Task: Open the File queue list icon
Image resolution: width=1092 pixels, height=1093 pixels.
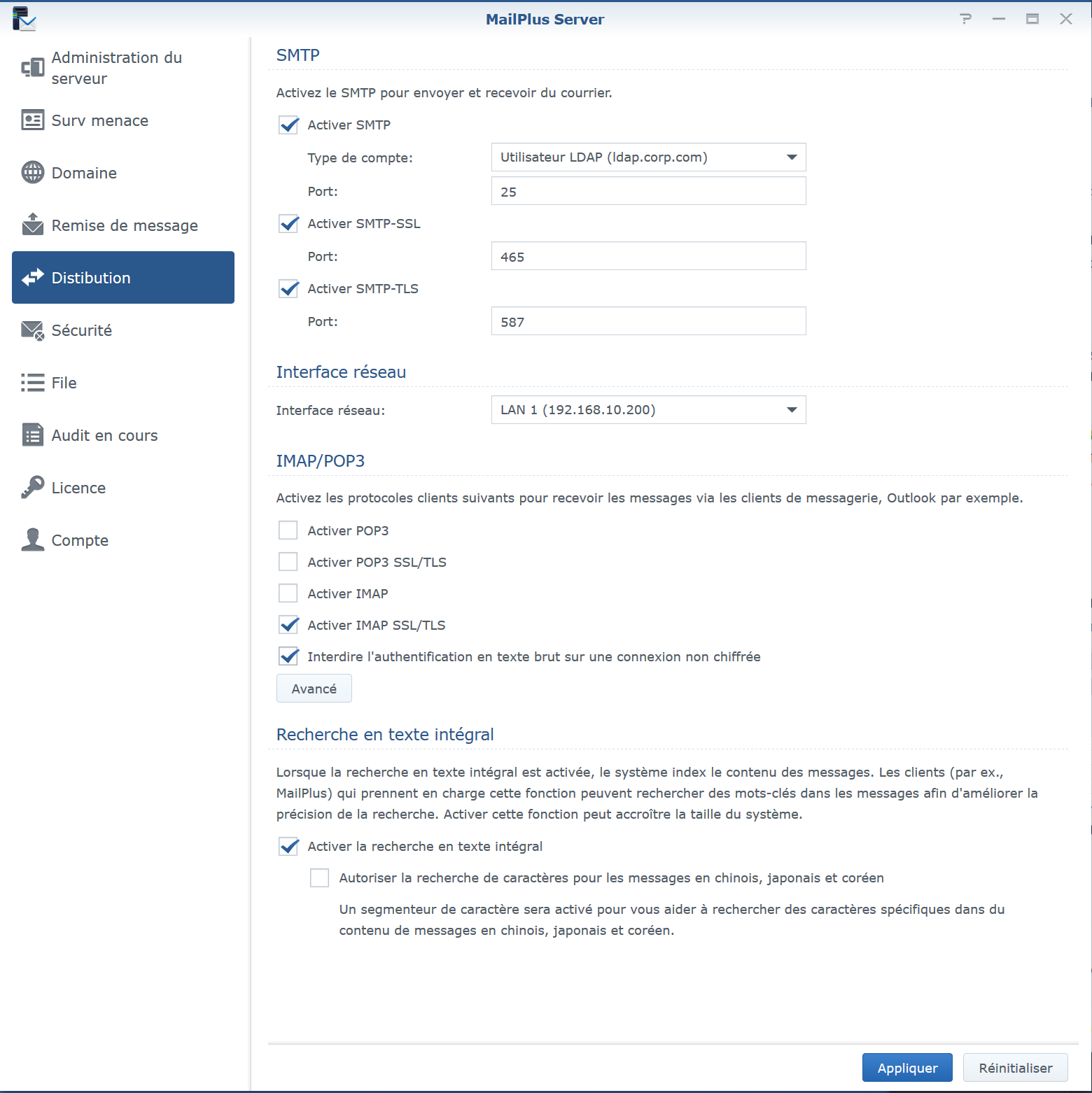Action: click(x=32, y=383)
